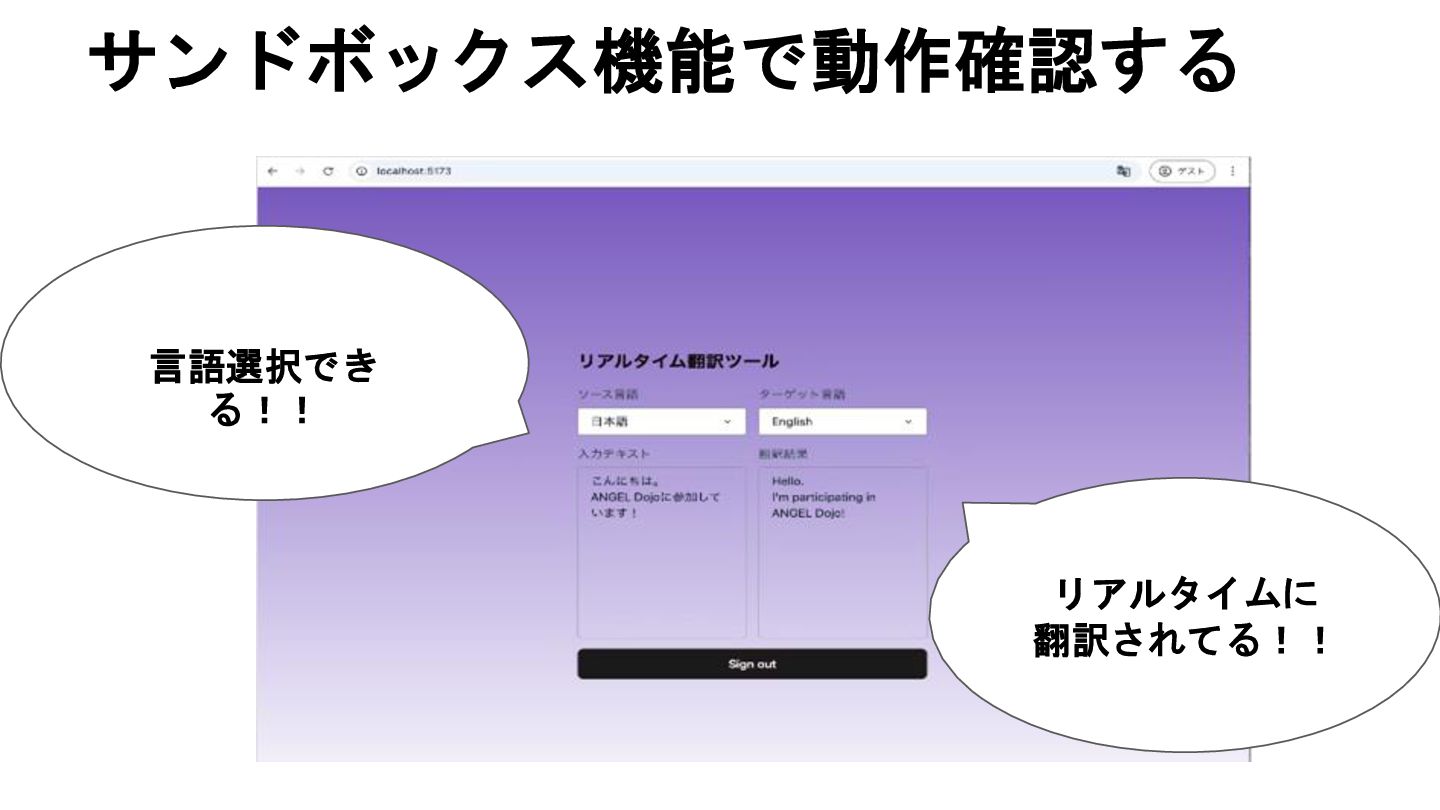The width and height of the screenshot is (1440, 810).
Task: Open the target language dropdown showing English
Action: pos(842,422)
